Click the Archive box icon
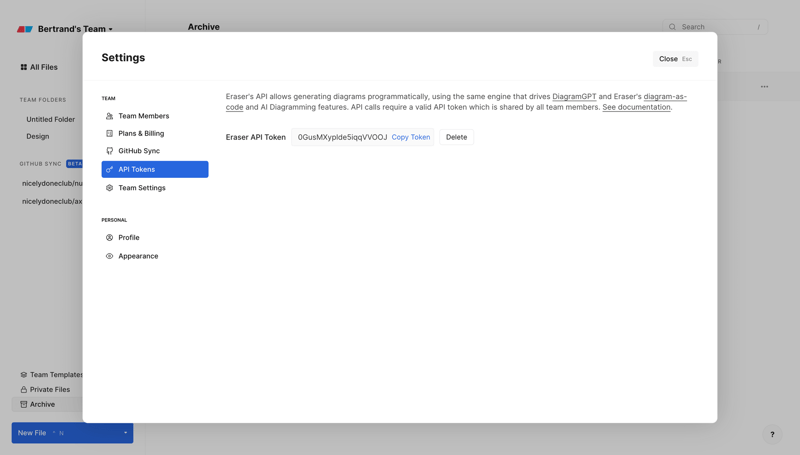Screen dimensions: 800x455 pyautogui.click(x=23, y=404)
